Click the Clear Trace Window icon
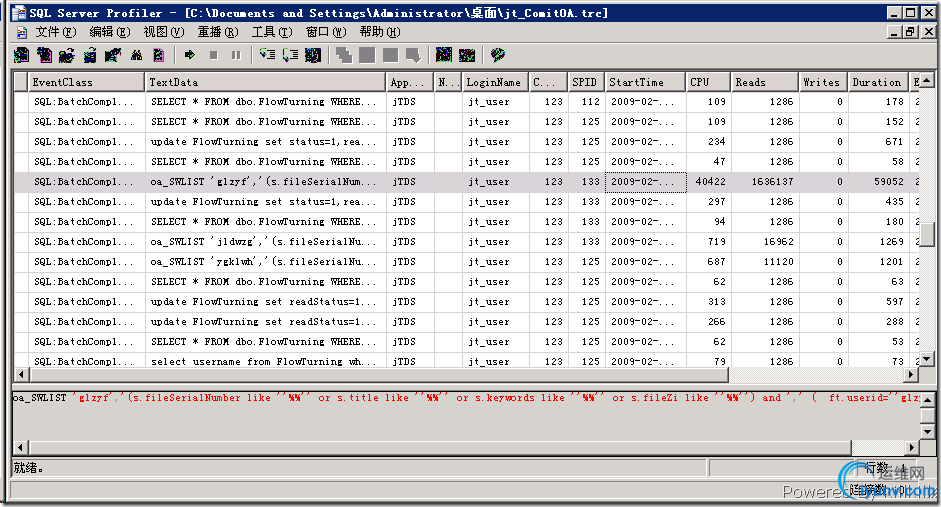 158,55
